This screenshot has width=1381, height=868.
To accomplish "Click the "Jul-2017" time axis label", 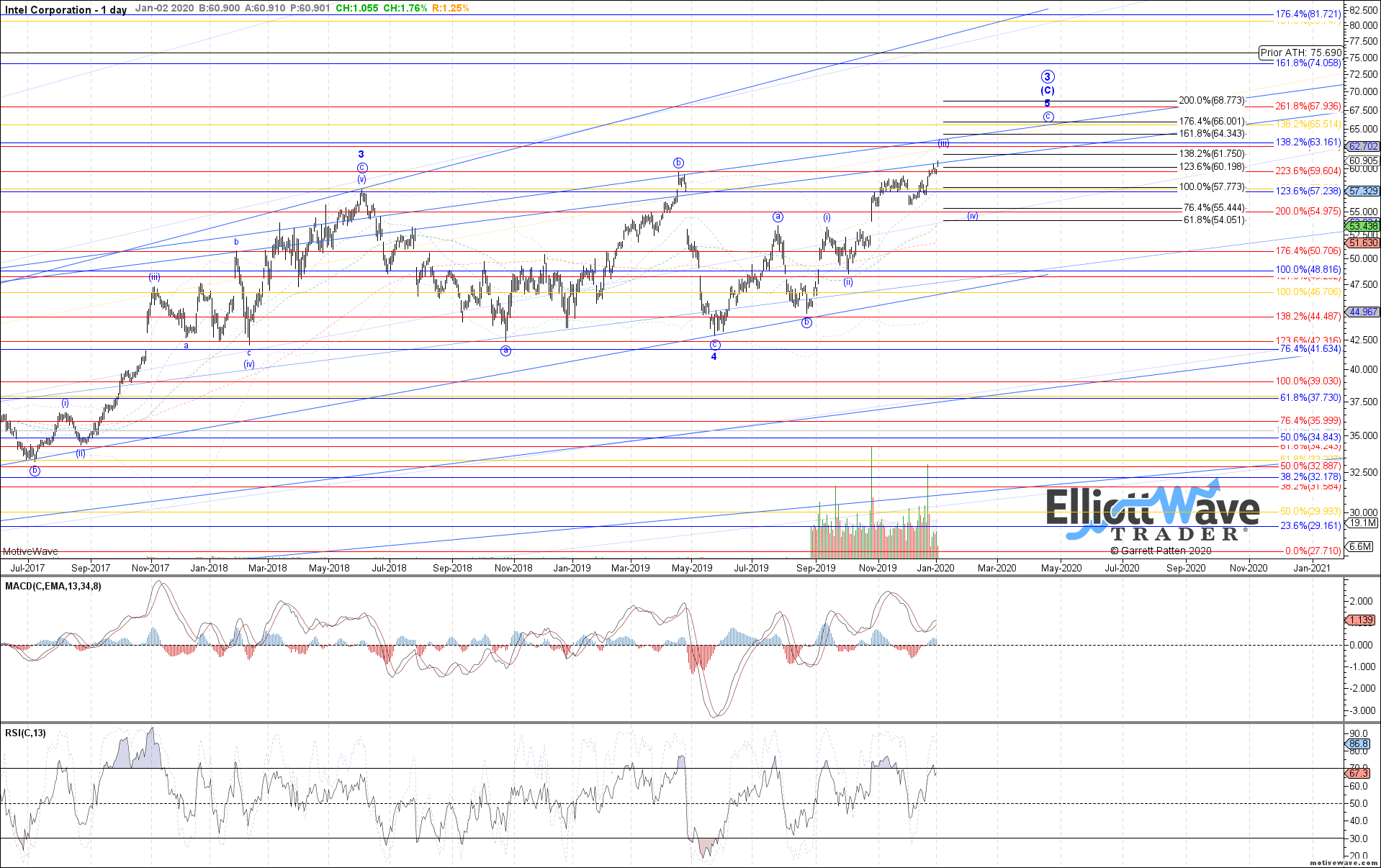I will pyautogui.click(x=30, y=568).
